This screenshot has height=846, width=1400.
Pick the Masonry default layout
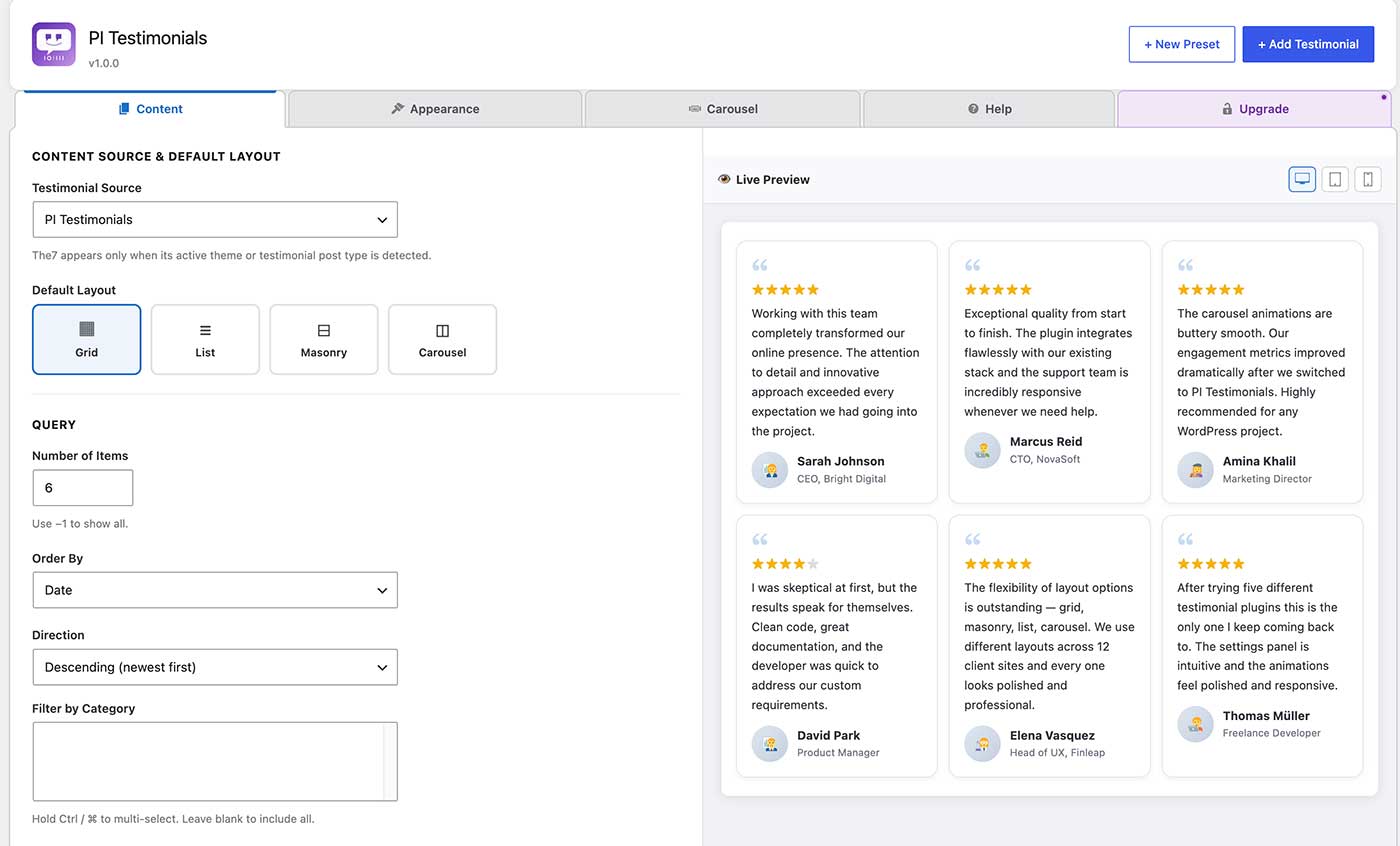click(x=324, y=339)
